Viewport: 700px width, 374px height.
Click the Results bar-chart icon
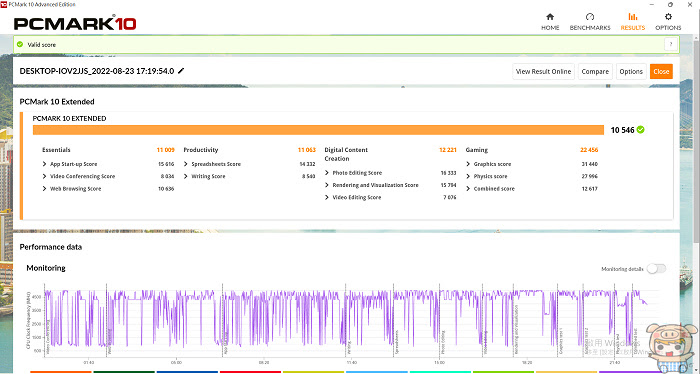coord(633,17)
